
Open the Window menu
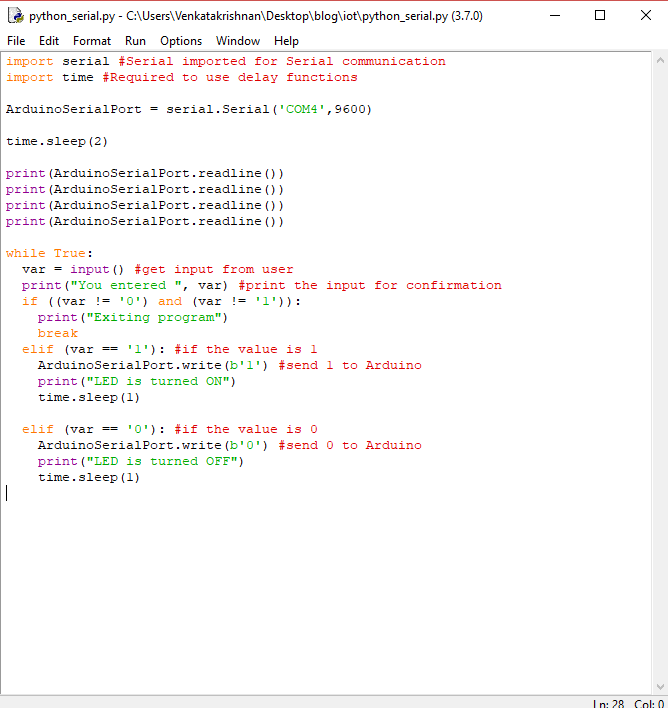click(x=238, y=41)
